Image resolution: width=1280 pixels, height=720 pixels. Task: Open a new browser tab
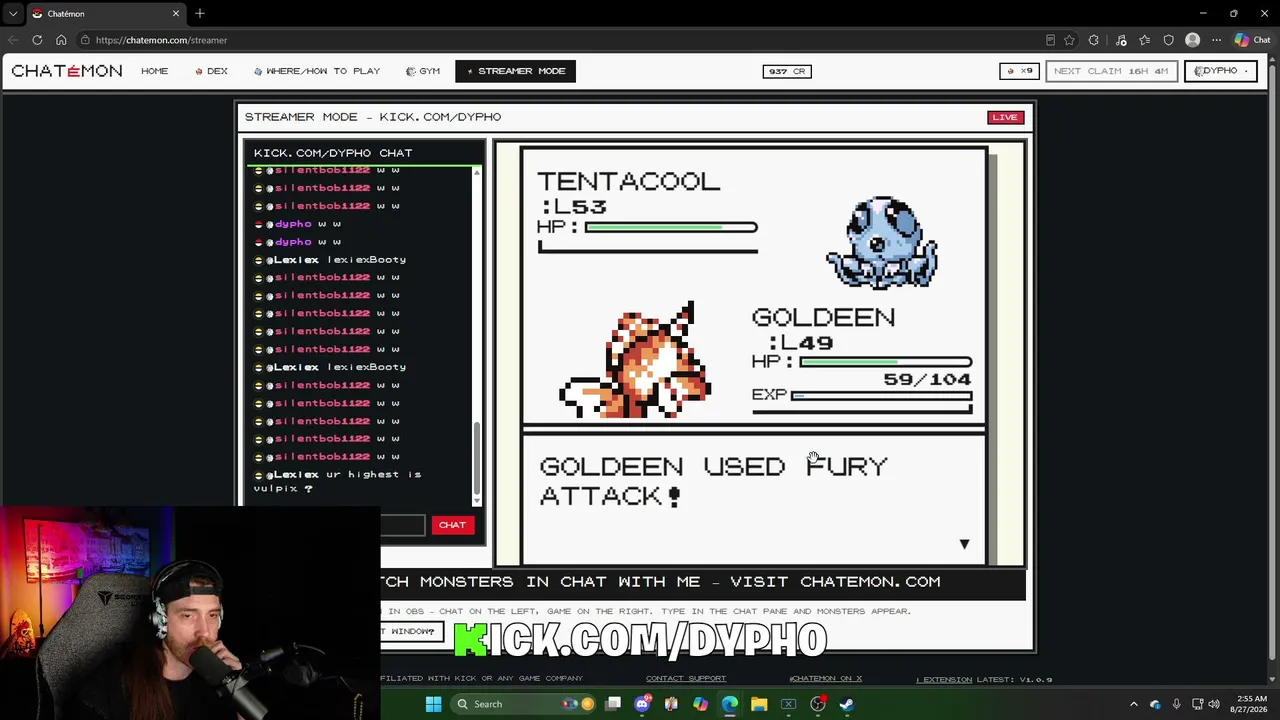tap(200, 14)
